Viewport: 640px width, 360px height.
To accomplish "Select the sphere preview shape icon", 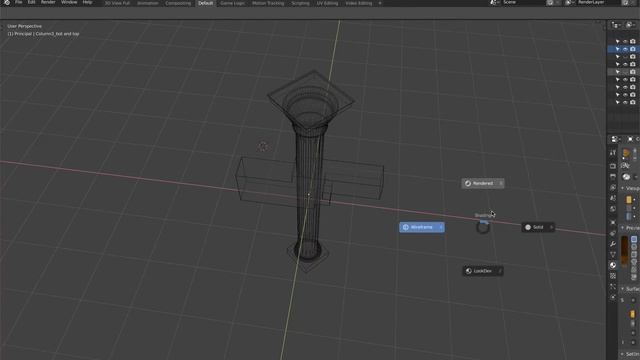I will [x=634, y=247].
